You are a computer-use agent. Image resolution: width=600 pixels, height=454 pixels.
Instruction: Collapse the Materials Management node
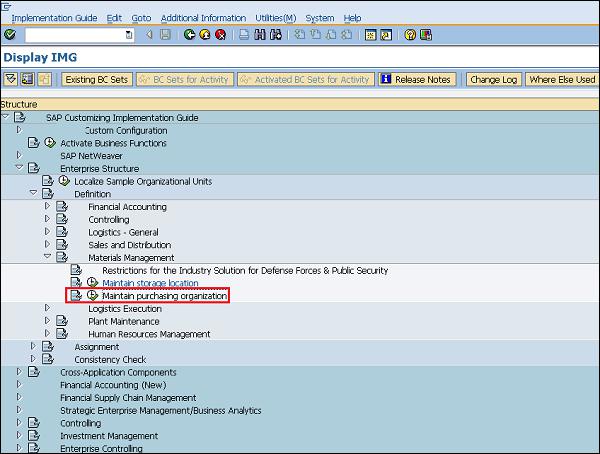(46, 257)
